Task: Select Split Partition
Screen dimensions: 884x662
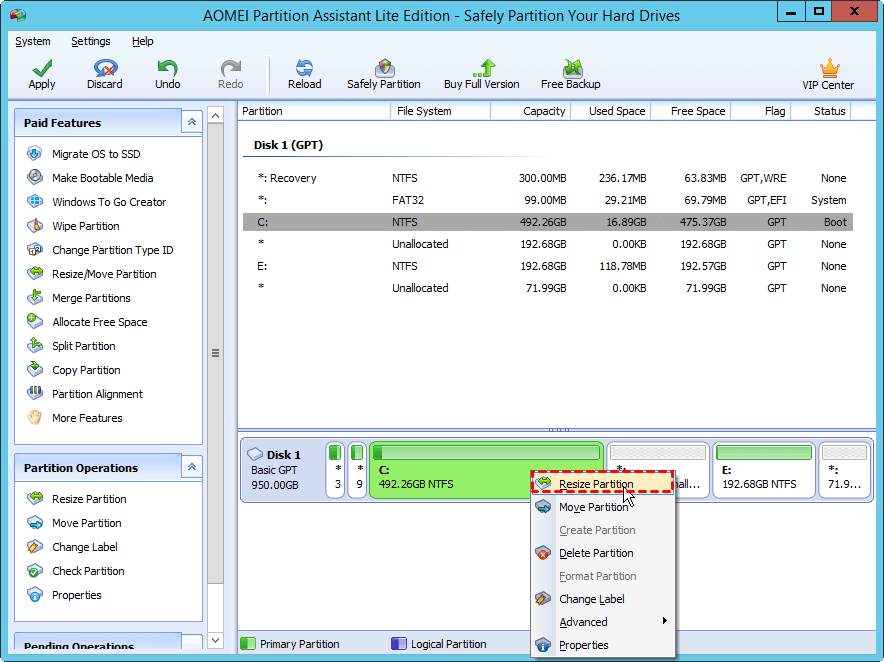Action: pos(83,346)
